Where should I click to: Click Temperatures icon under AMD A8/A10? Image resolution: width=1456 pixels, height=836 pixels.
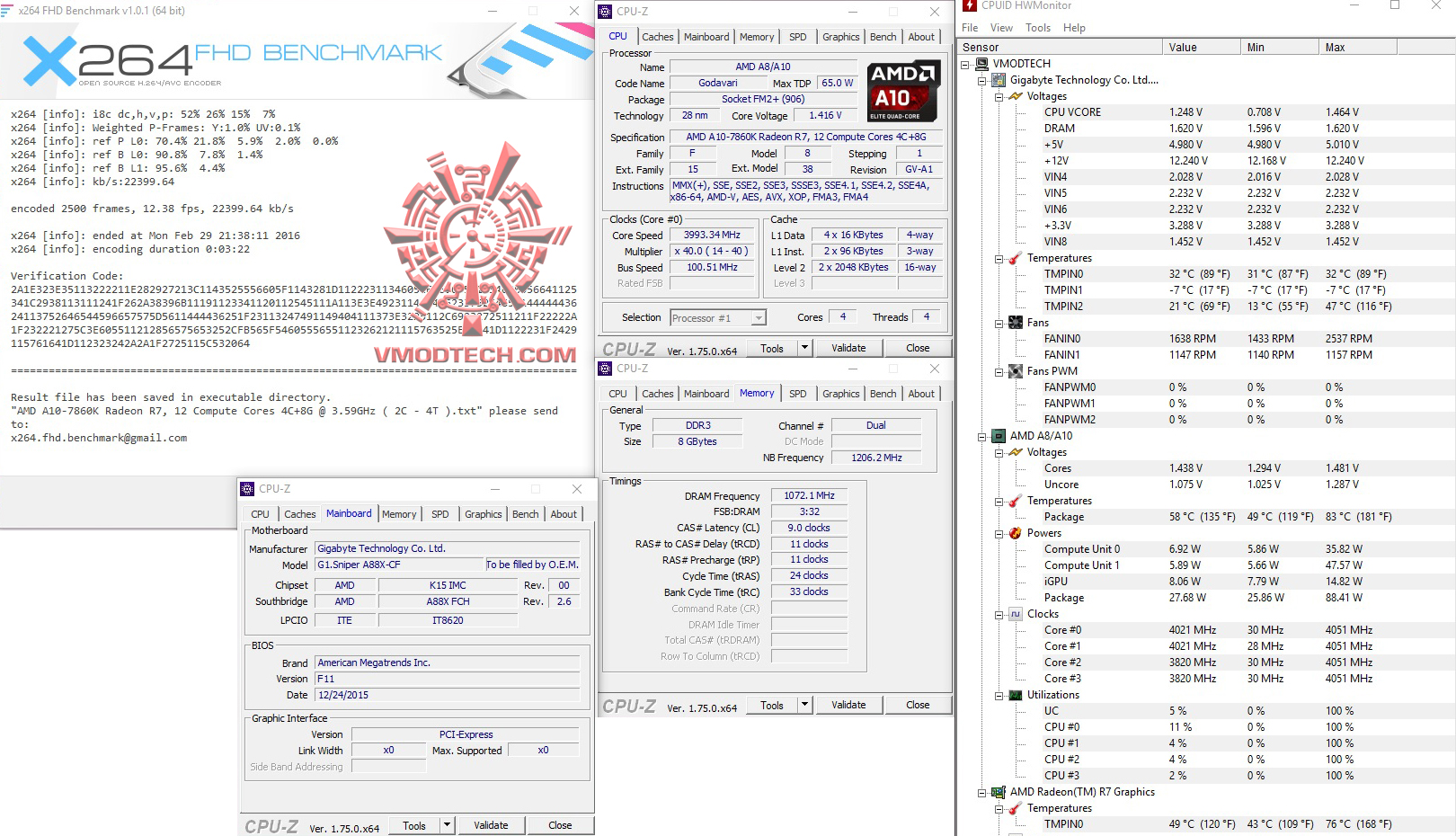pos(1016,501)
